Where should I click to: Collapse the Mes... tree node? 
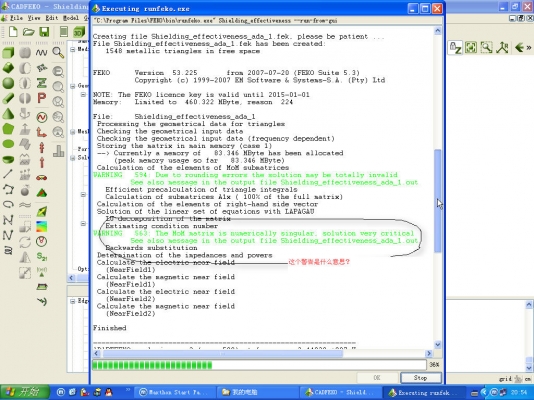click(x=73, y=131)
